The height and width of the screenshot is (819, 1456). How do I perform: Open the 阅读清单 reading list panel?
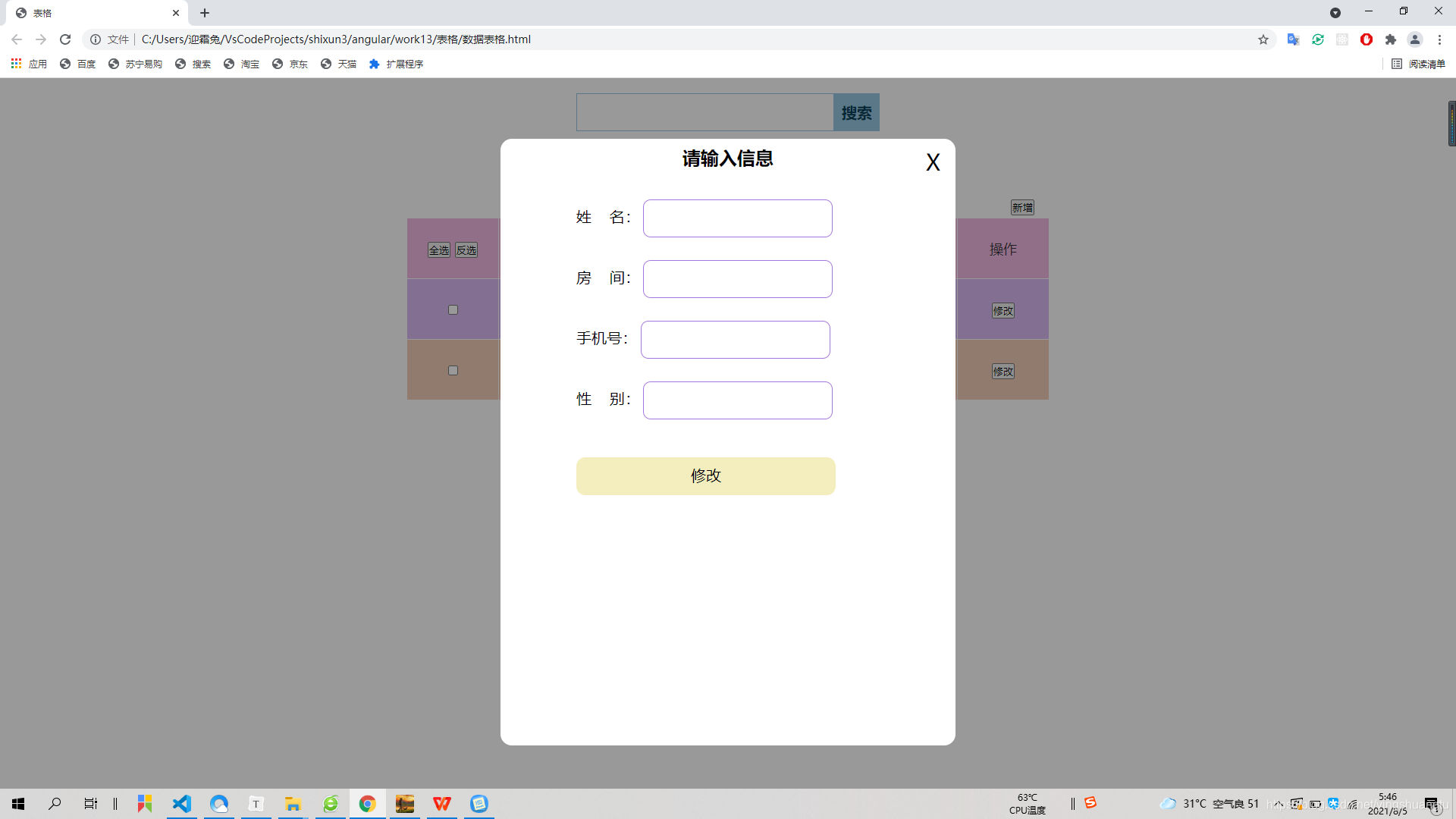1420,64
